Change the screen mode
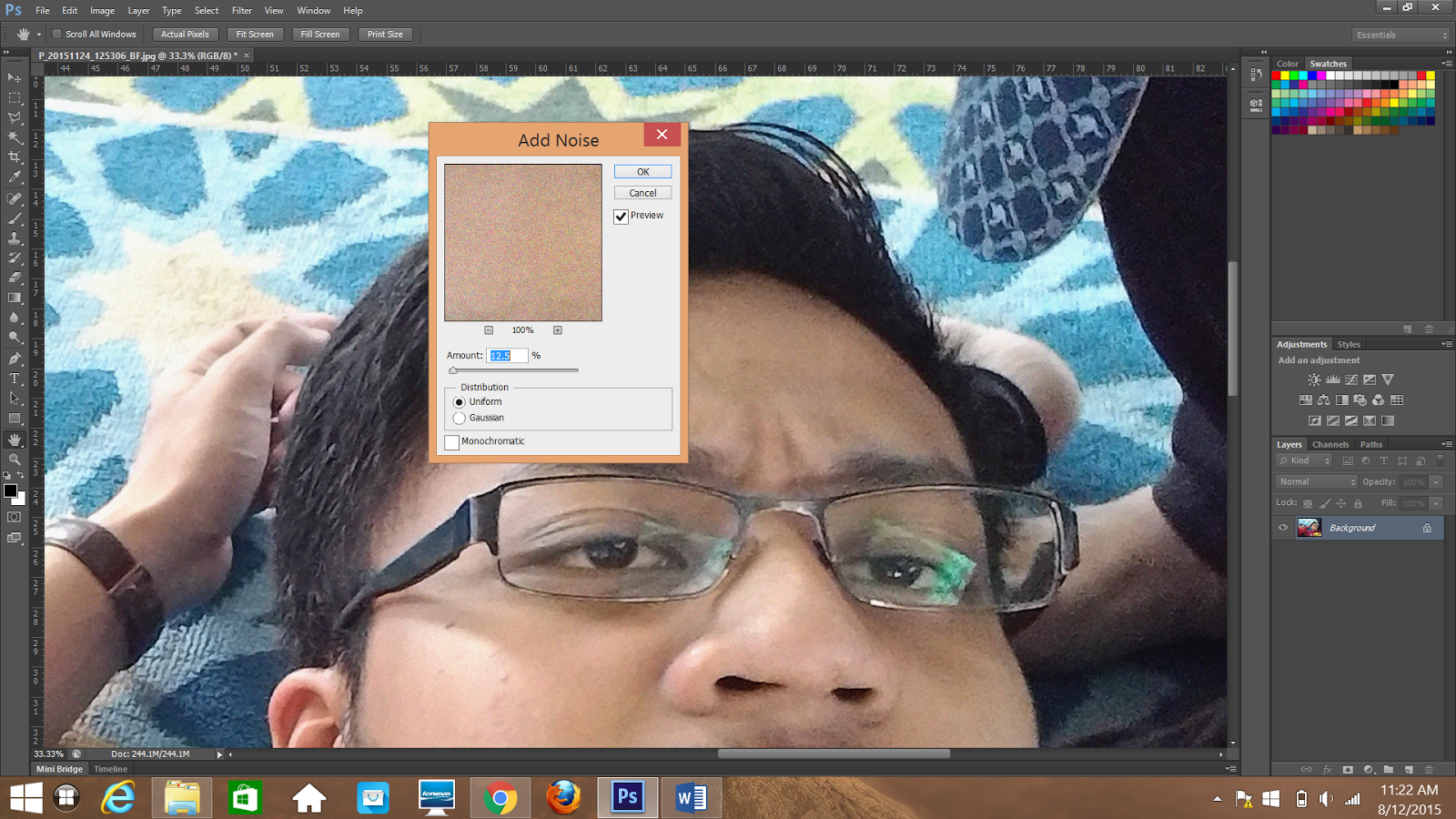Screen dimensions: 1456x819 click(x=15, y=538)
